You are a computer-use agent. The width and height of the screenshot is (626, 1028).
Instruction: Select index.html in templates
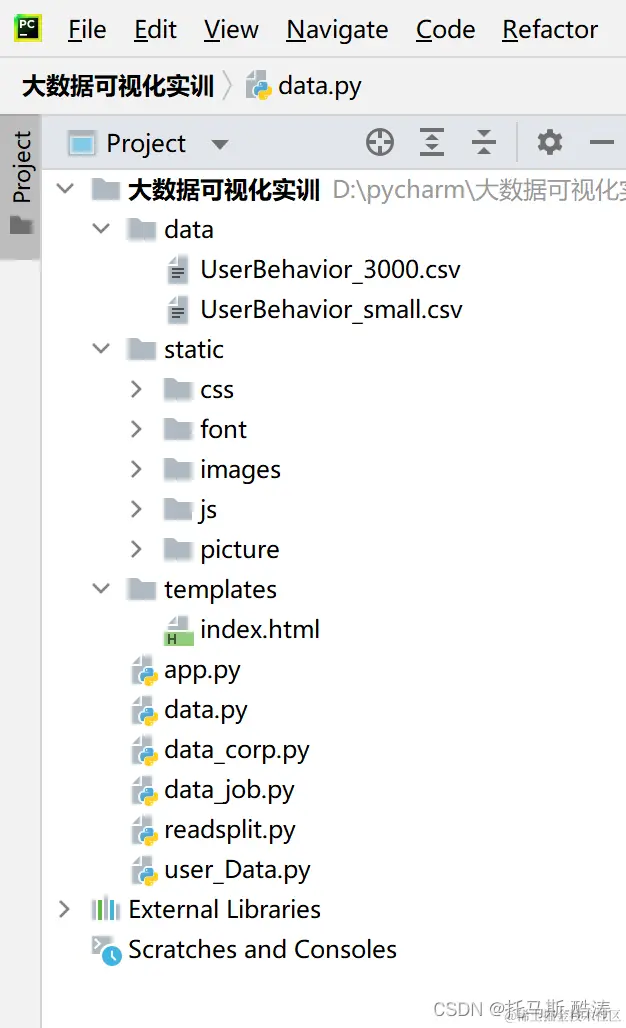260,629
